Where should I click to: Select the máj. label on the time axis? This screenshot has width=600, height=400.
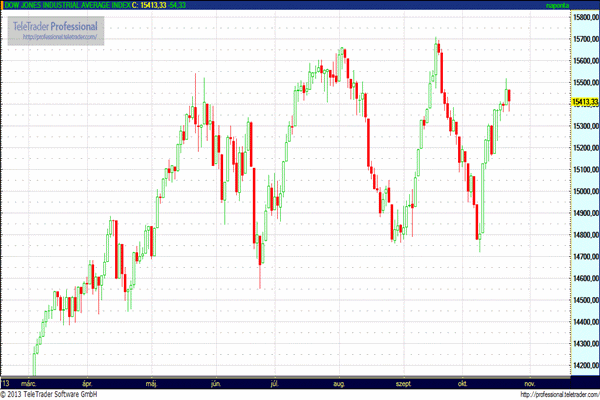[x=152, y=383]
